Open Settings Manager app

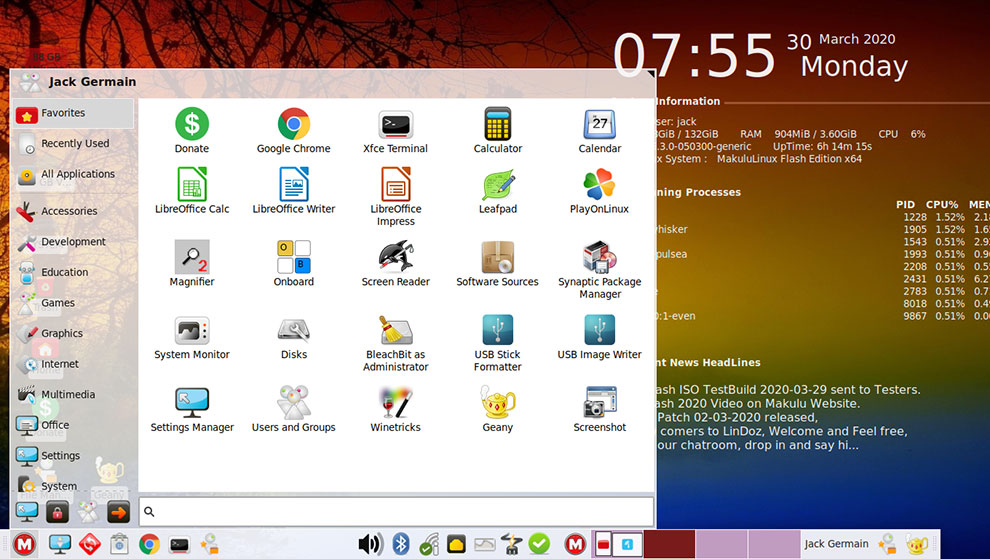192,409
